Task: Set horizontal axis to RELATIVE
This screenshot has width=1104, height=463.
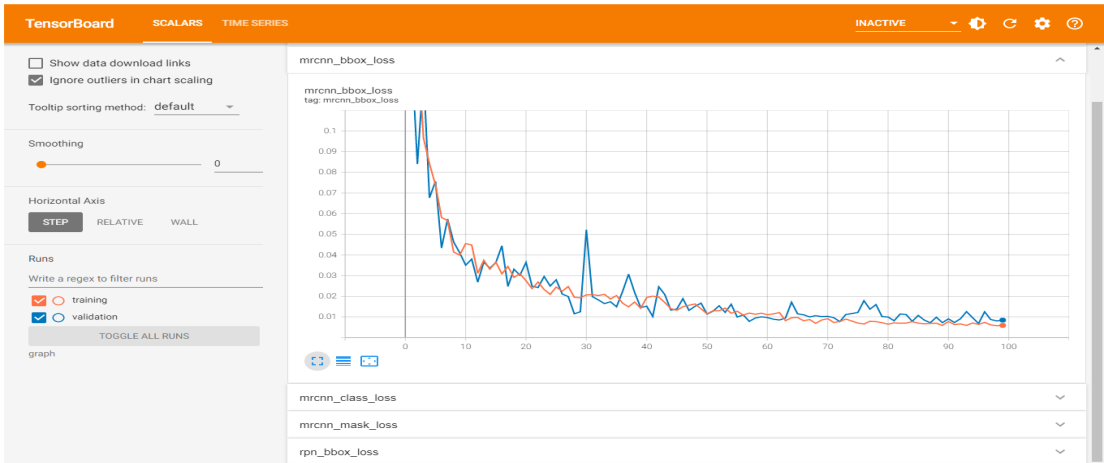Action: [x=119, y=222]
